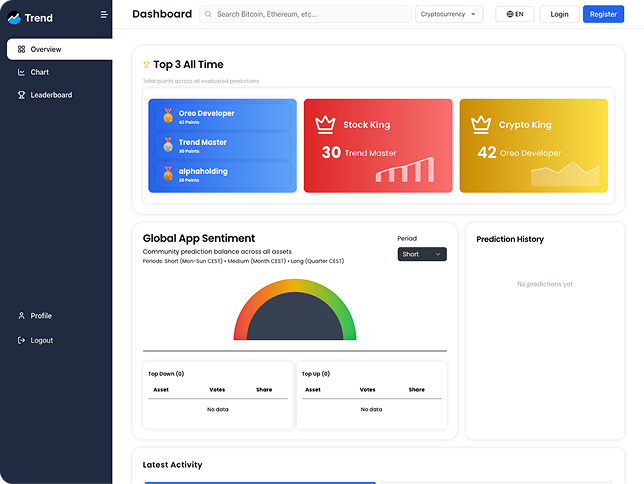Click Logout in the sidebar
This screenshot has width=644, height=484.
click(41, 340)
